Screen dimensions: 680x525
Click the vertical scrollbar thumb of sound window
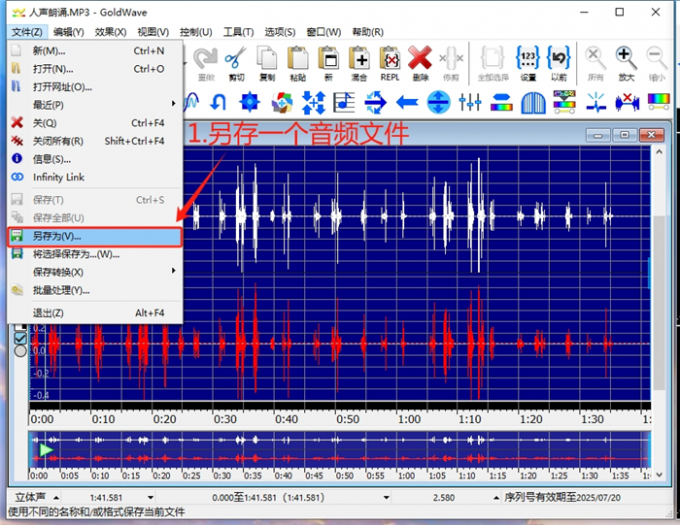pos(659,303)
